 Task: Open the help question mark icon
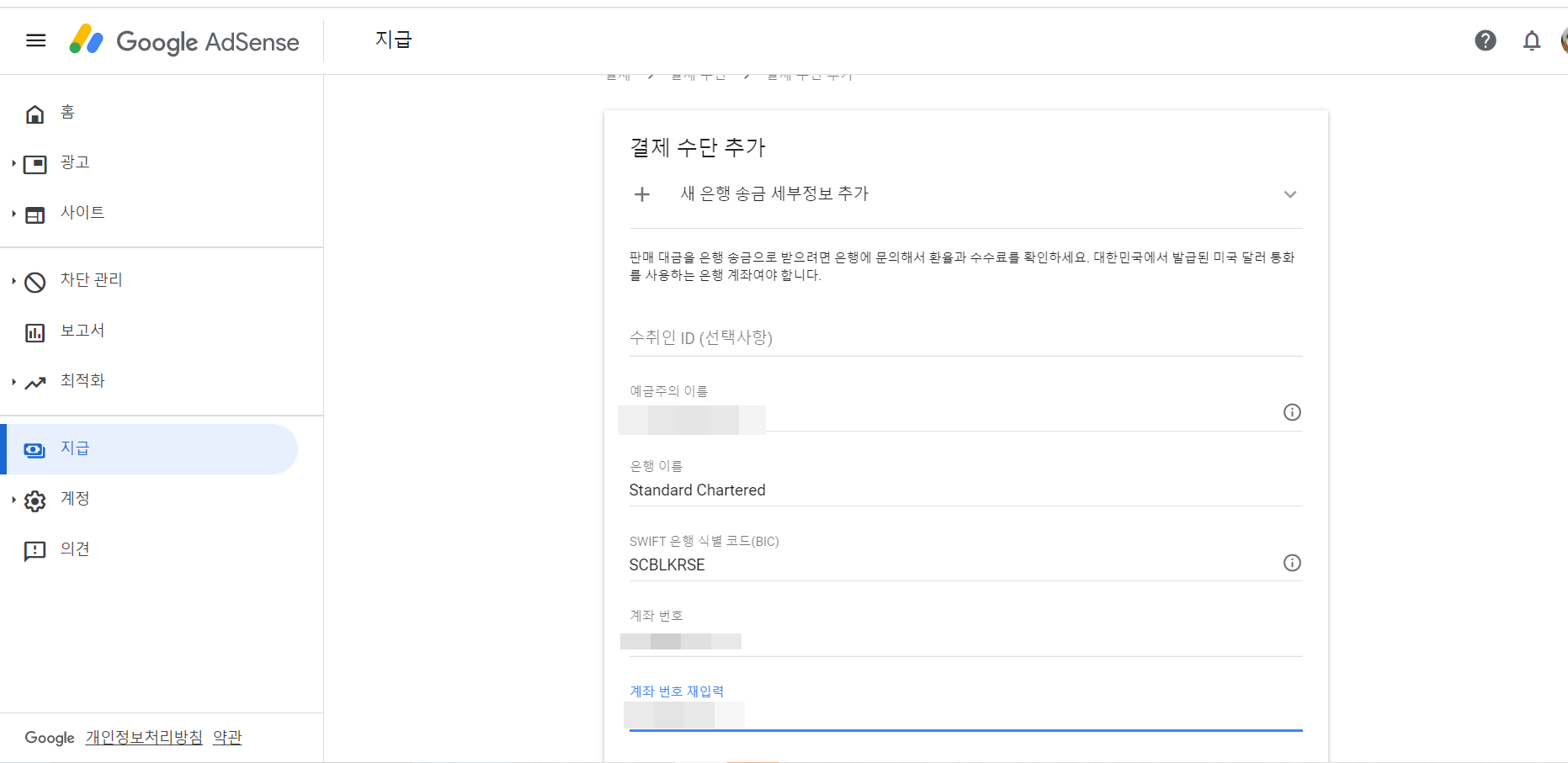[x=1486, y=40]
